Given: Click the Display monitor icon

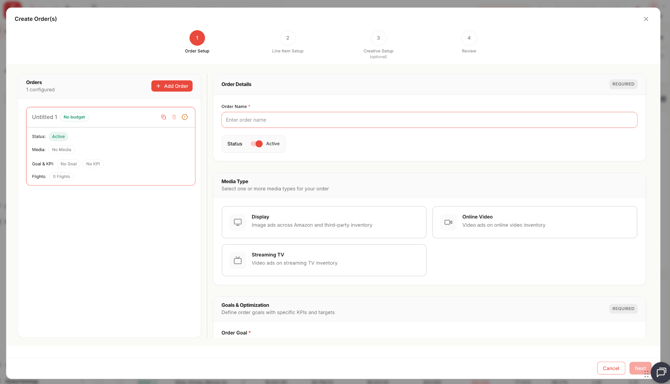Looking at the screenshot, I should coord(238,222).
